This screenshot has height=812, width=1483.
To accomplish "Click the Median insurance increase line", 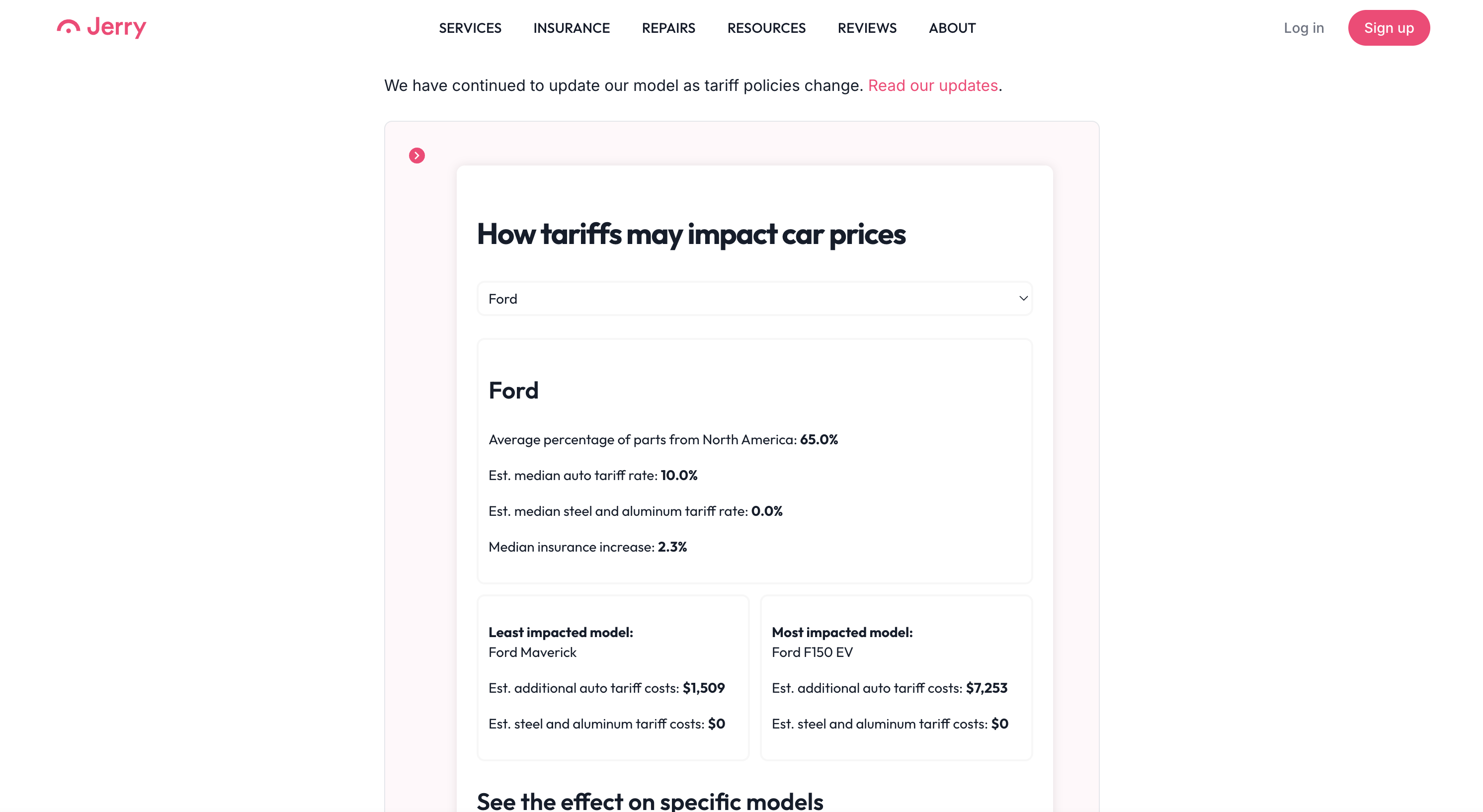I will tap(587, 547).
